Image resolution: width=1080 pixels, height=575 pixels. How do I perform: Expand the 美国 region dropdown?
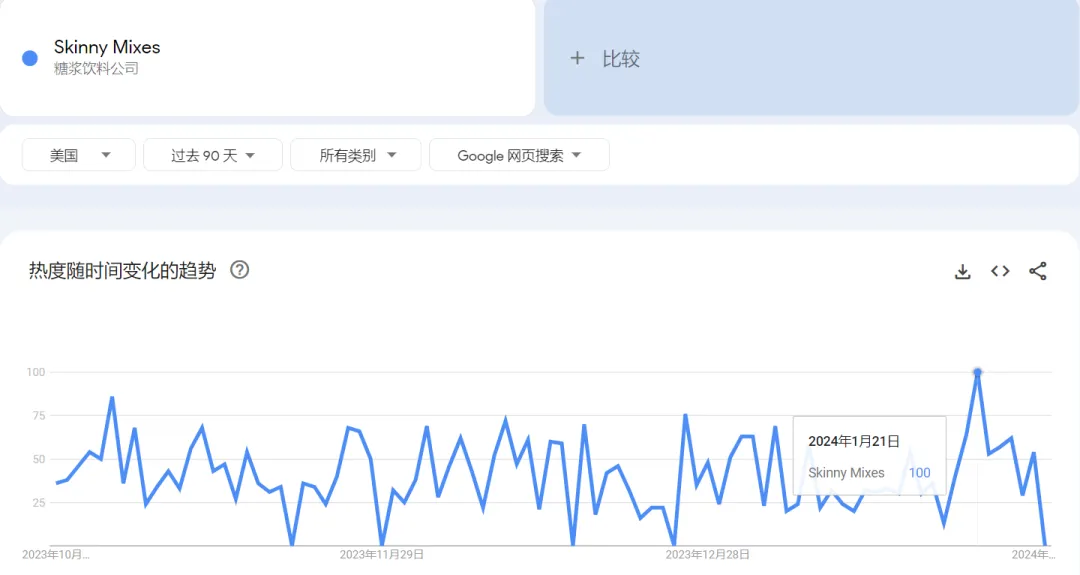(x=79, y=155)
